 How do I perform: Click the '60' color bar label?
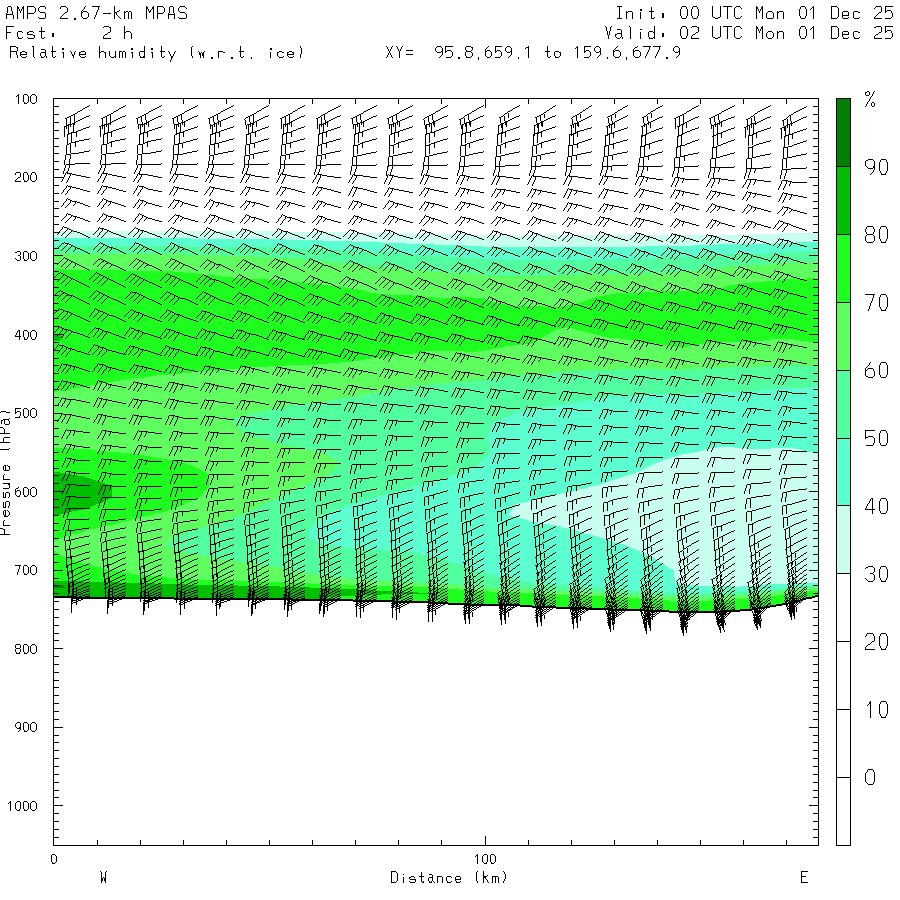(876, 371)
